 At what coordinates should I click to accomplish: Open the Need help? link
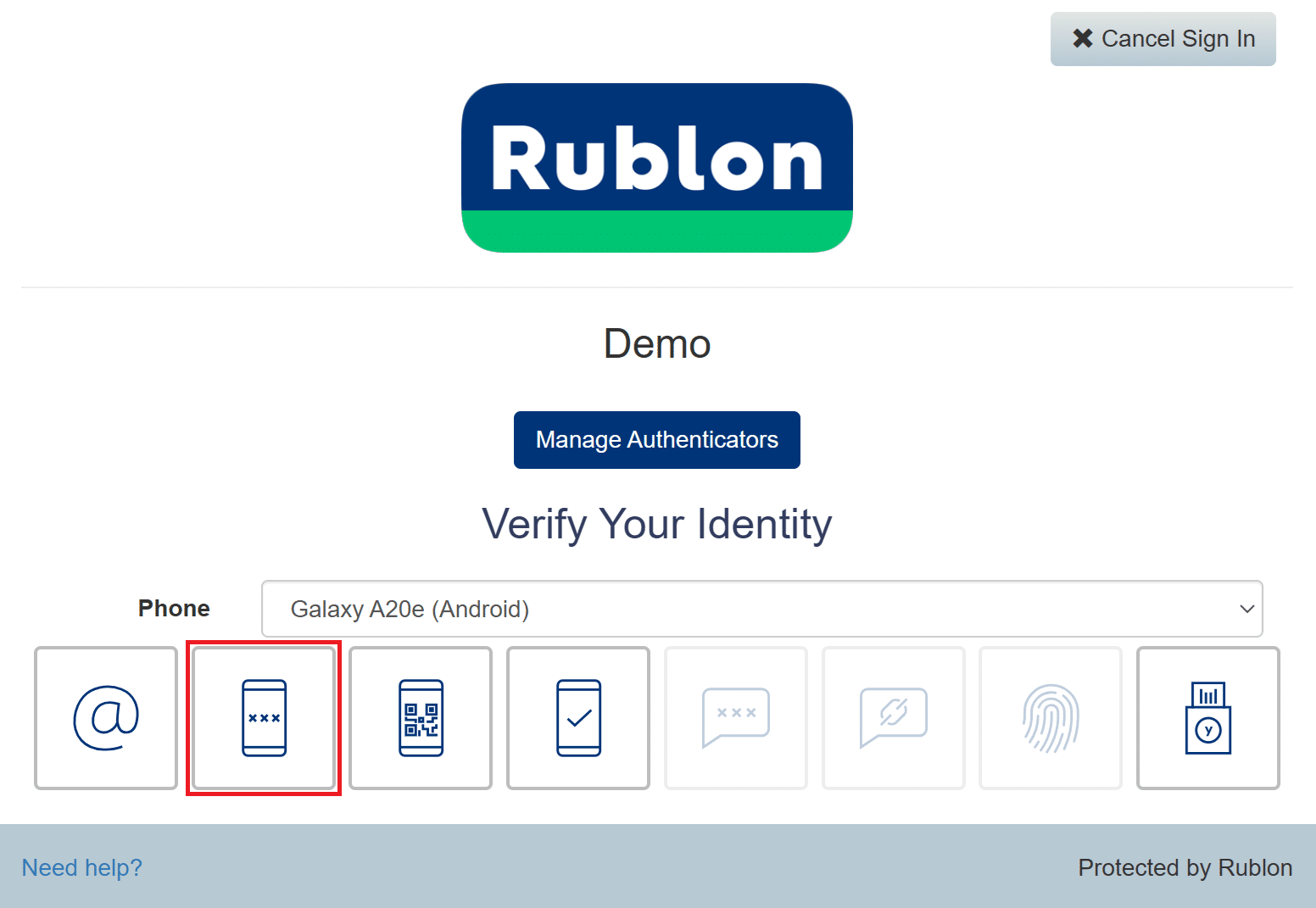pos(82,867)
